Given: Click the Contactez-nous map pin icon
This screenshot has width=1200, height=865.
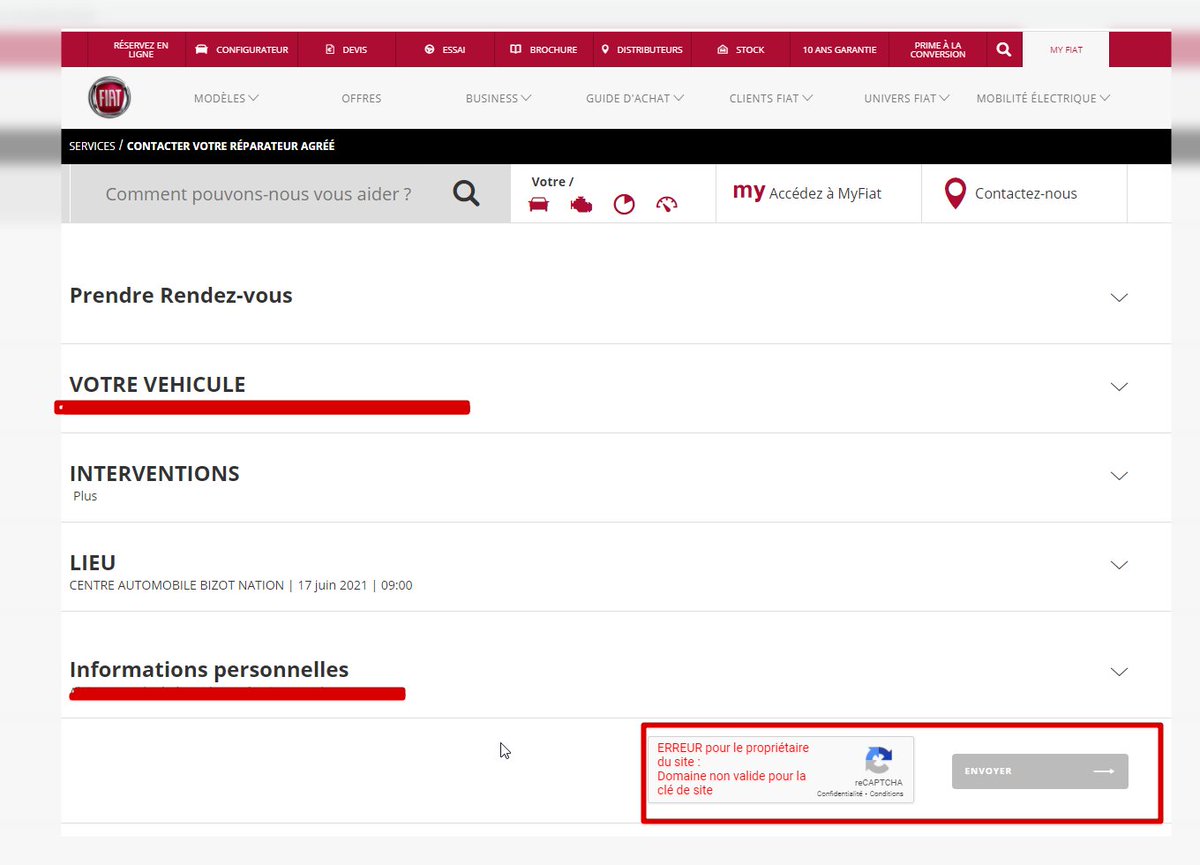Looking at the screenshot, I should [x=955, y=193].
